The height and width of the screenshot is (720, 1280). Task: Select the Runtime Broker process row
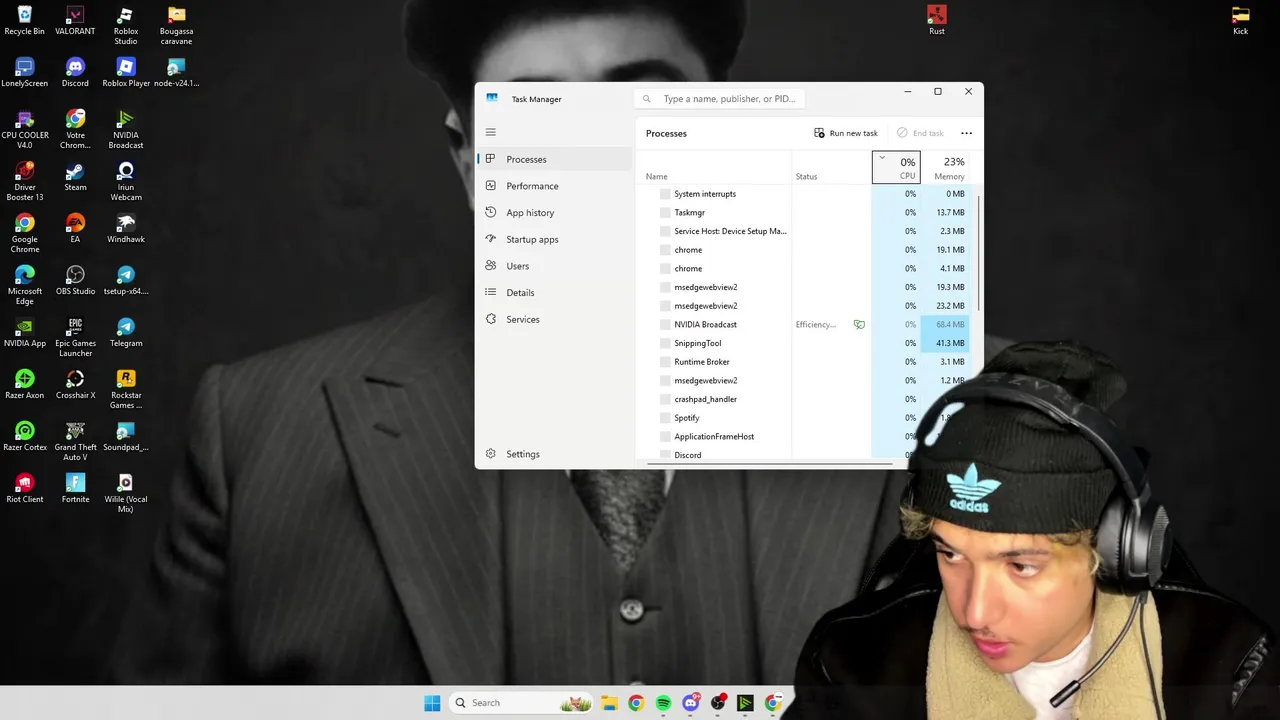click(x=805, y=362)
